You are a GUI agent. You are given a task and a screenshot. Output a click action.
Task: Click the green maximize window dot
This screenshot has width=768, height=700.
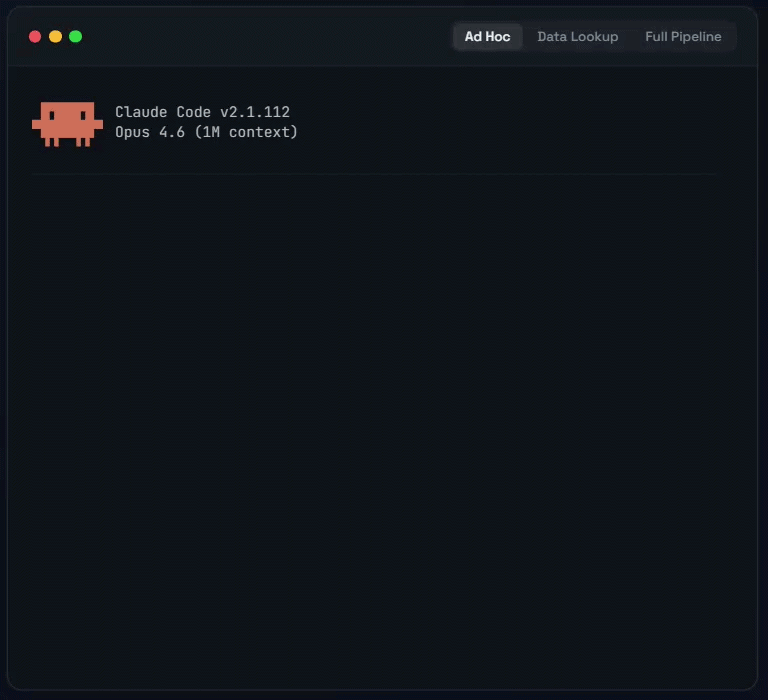click(75, 37)
